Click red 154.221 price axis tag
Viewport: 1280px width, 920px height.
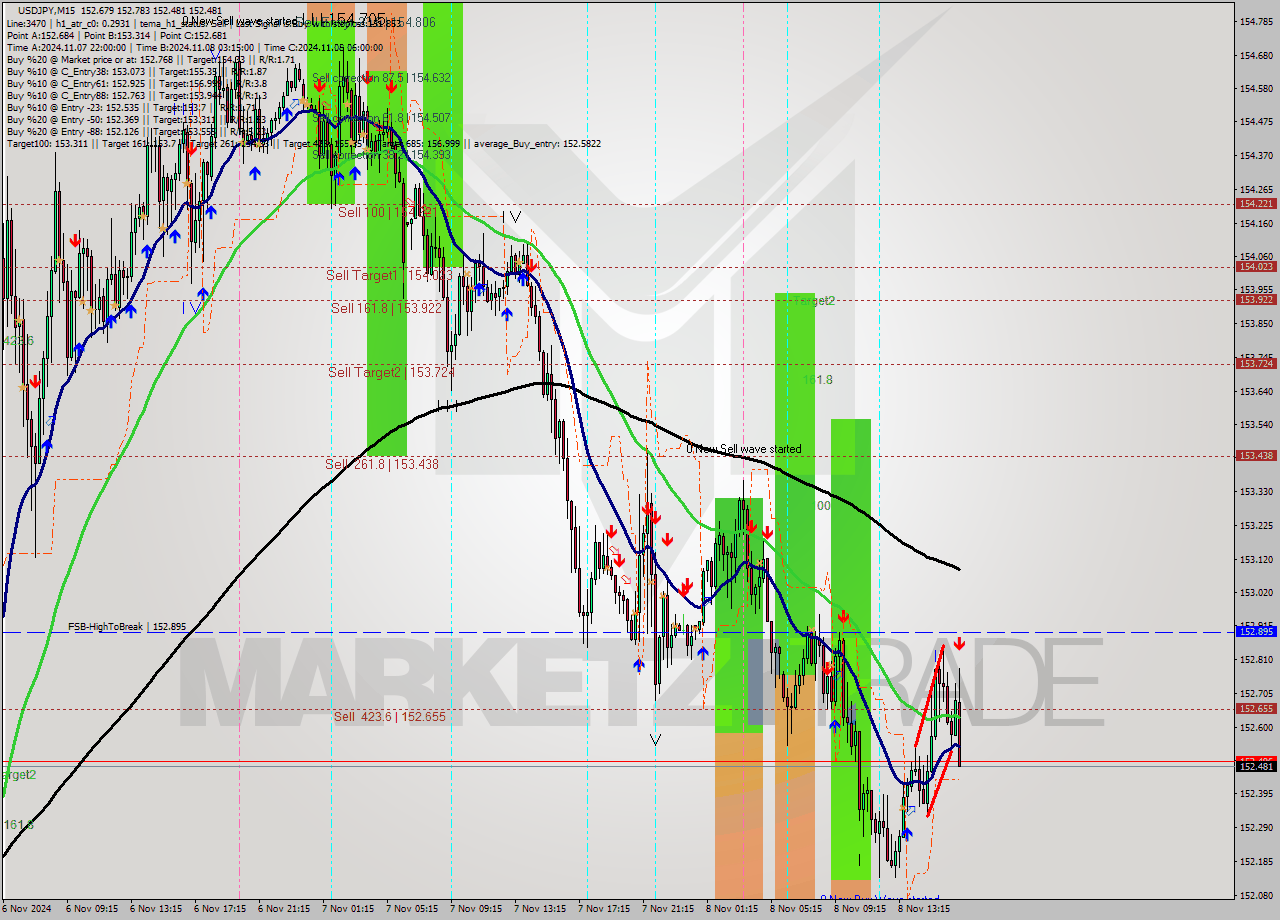pos(1256,203)
